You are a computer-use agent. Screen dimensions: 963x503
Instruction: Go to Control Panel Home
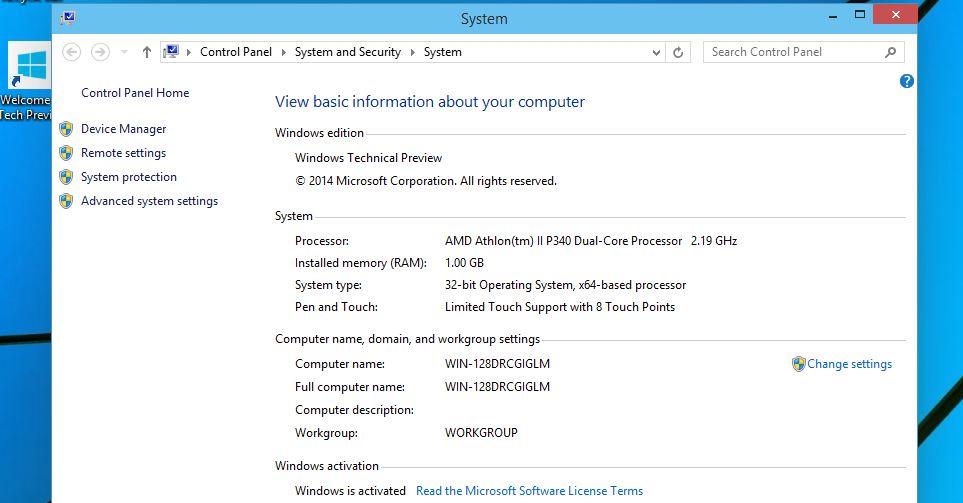pyautogui.click(x=135, y=93)
